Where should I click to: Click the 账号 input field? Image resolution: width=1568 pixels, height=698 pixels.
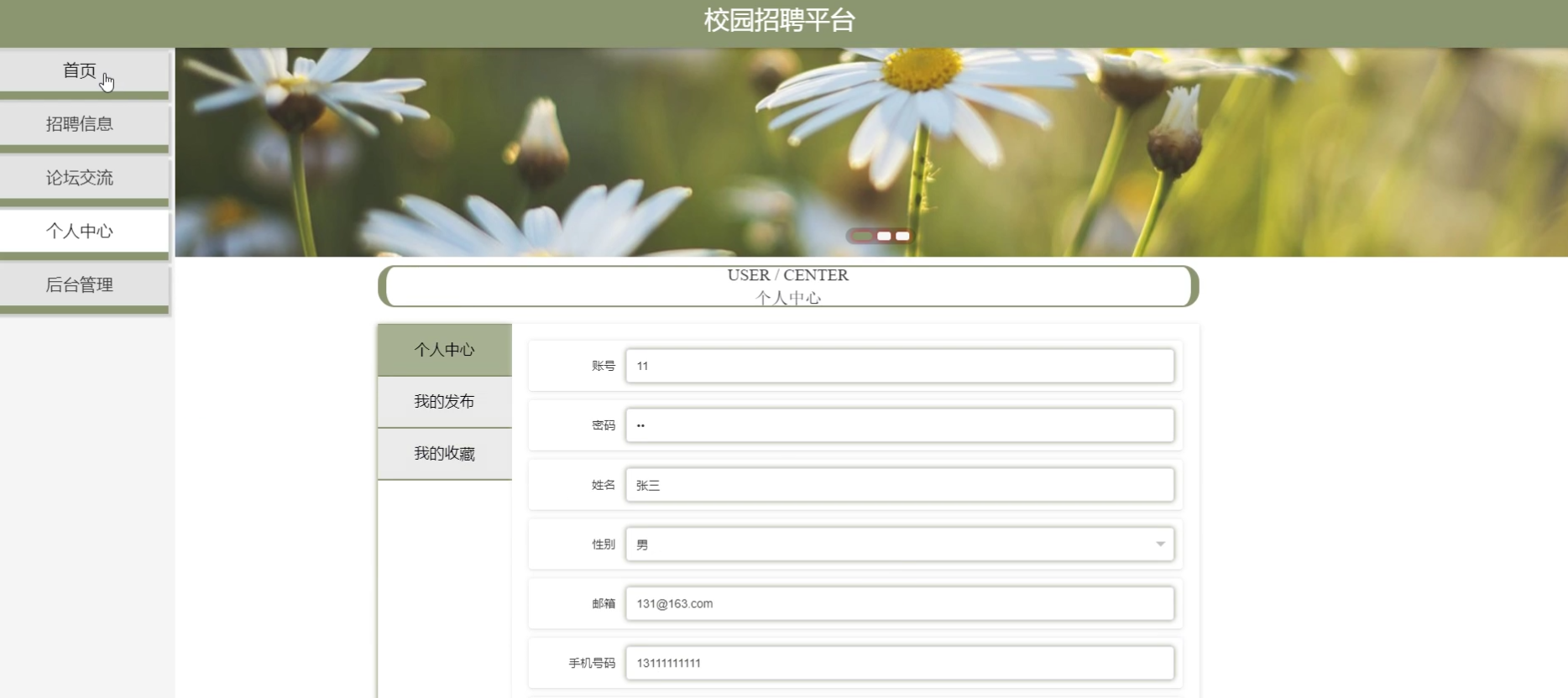[900, 366]
